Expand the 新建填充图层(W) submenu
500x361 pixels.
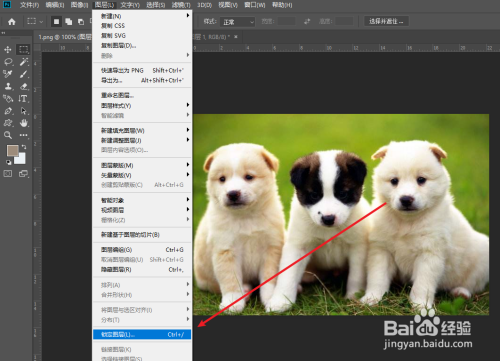click(142, 130)
